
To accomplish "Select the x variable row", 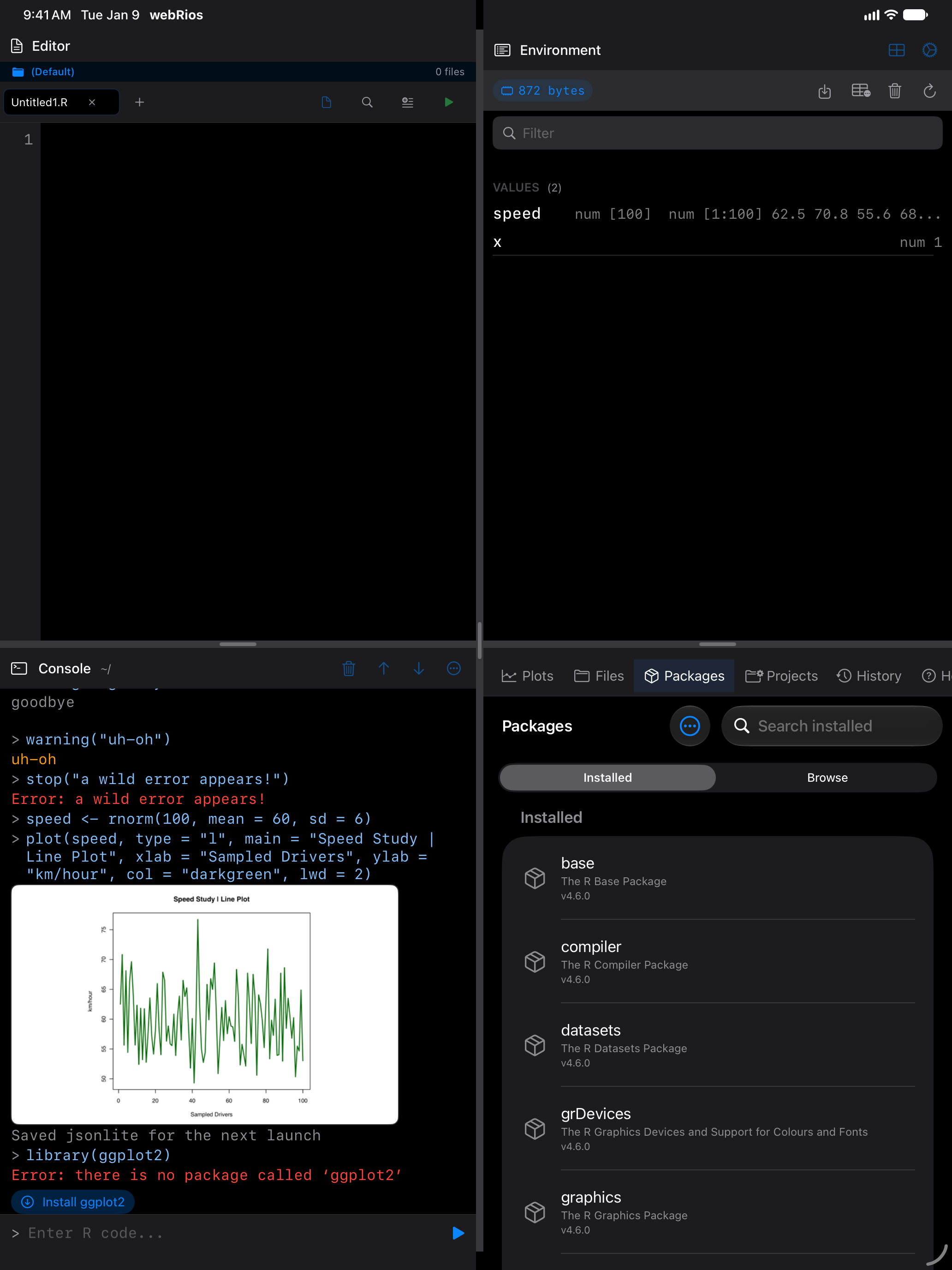I will click(x=717, y=242).
